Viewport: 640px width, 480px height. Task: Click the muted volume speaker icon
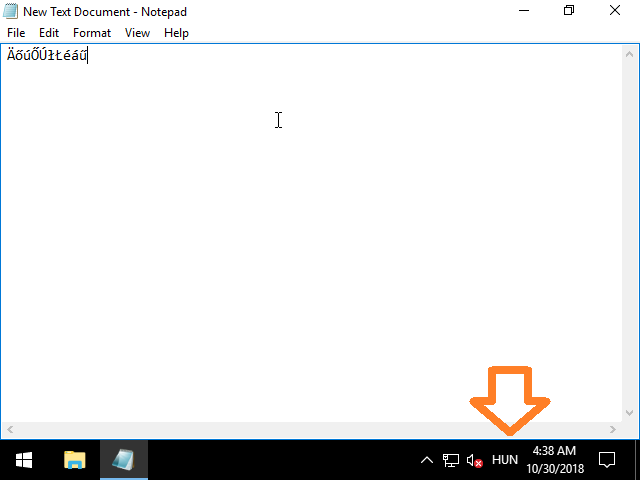point(475,460)
